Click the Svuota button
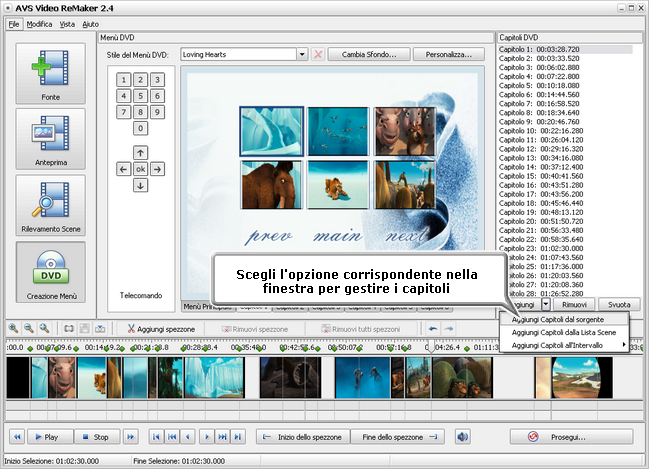This screenshot has height=470, width=650. point(619,305)
